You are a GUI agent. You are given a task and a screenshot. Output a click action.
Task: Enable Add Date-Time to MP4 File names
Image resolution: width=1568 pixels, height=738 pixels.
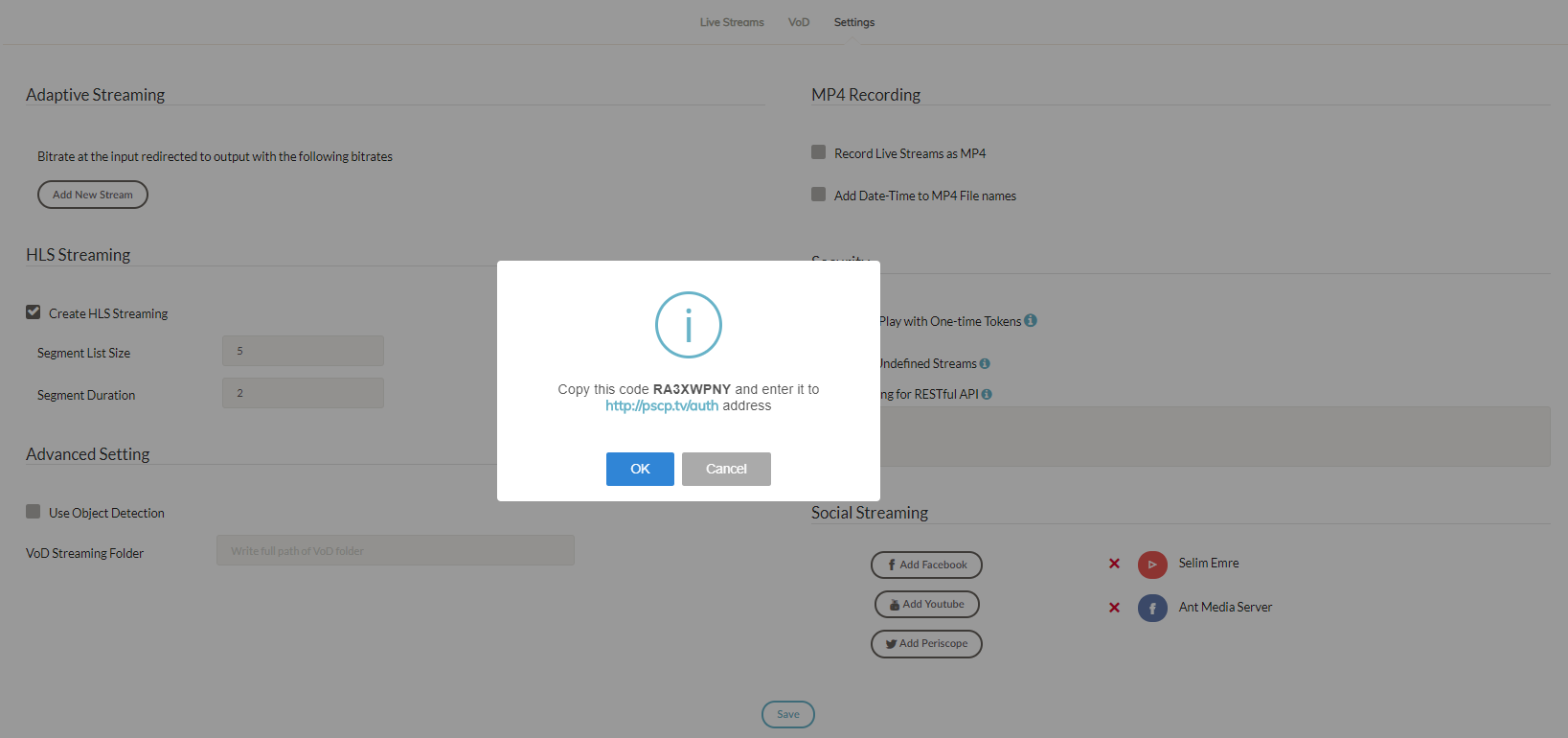pyautogui.click(x=819, y=195)
